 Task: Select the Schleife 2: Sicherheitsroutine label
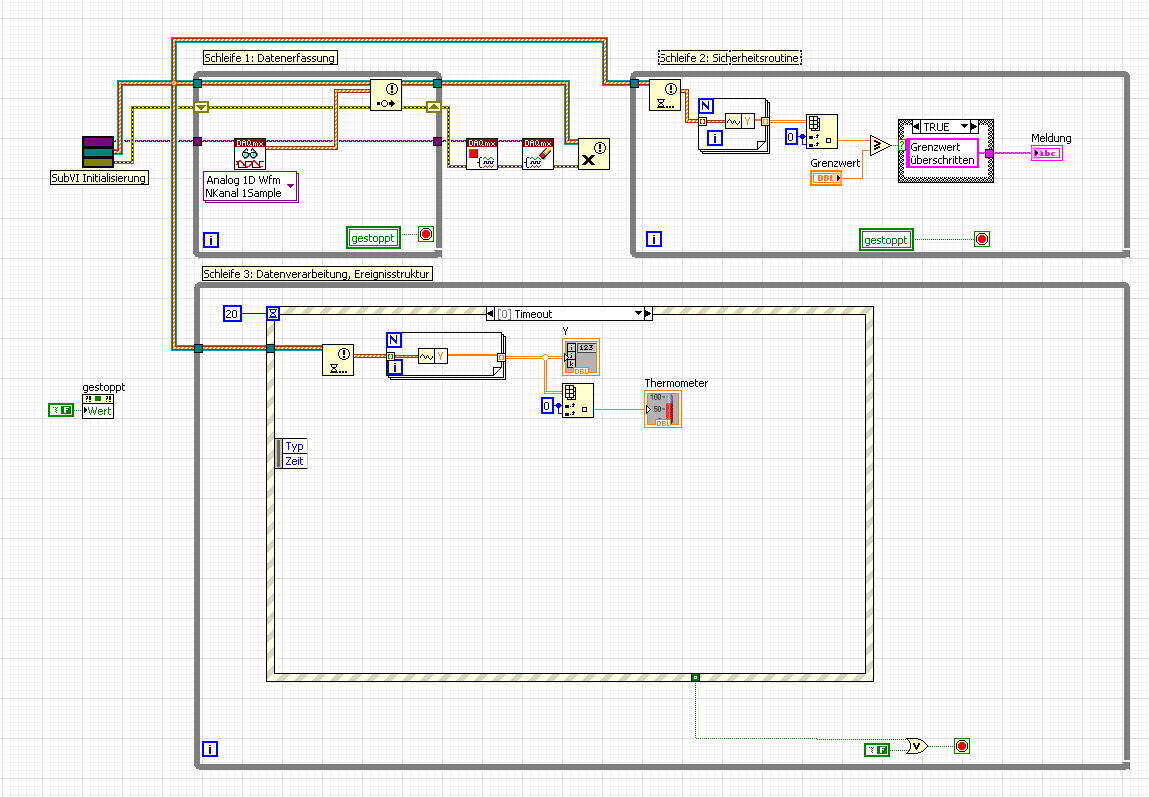tap(730, 58)
